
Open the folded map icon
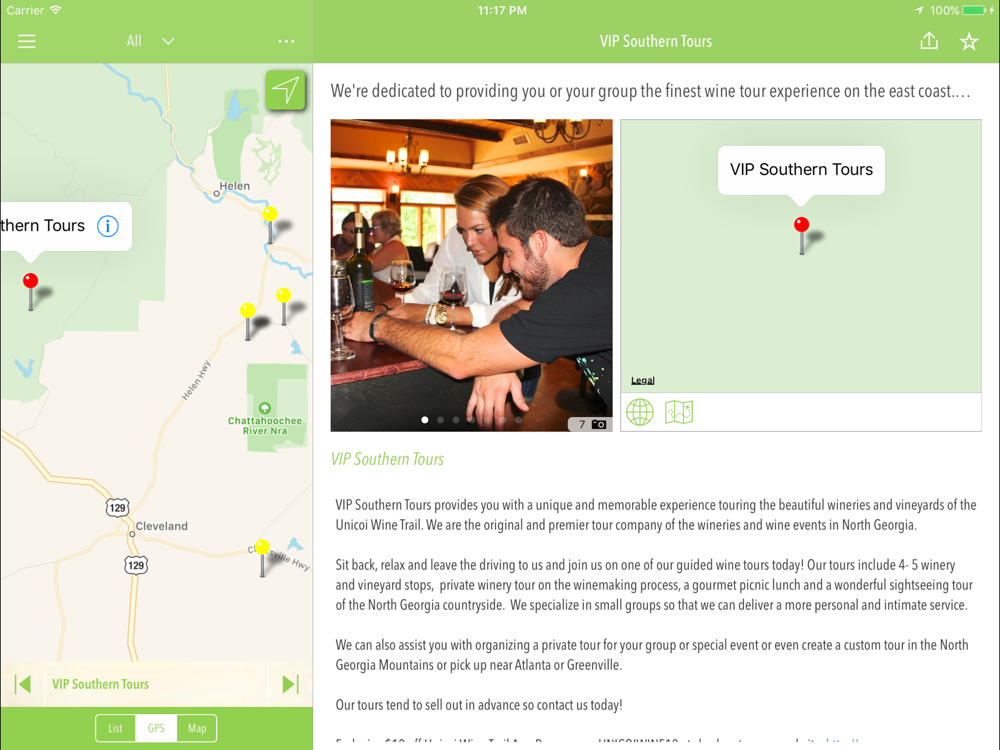(x=679, y=412)
